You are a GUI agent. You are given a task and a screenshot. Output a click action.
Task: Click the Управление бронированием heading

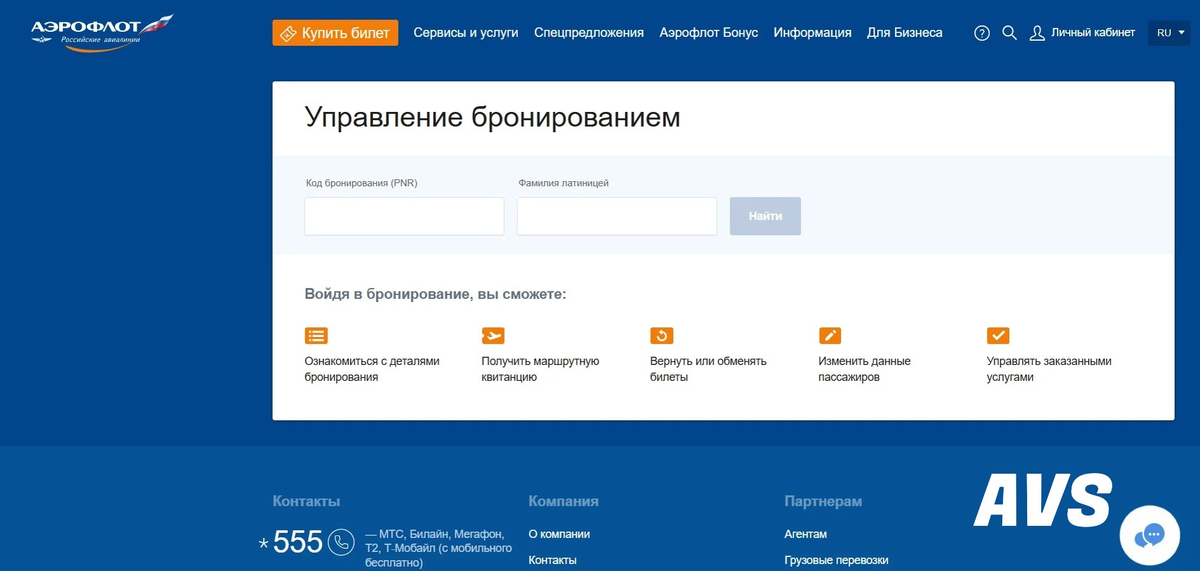pos(492,117)
